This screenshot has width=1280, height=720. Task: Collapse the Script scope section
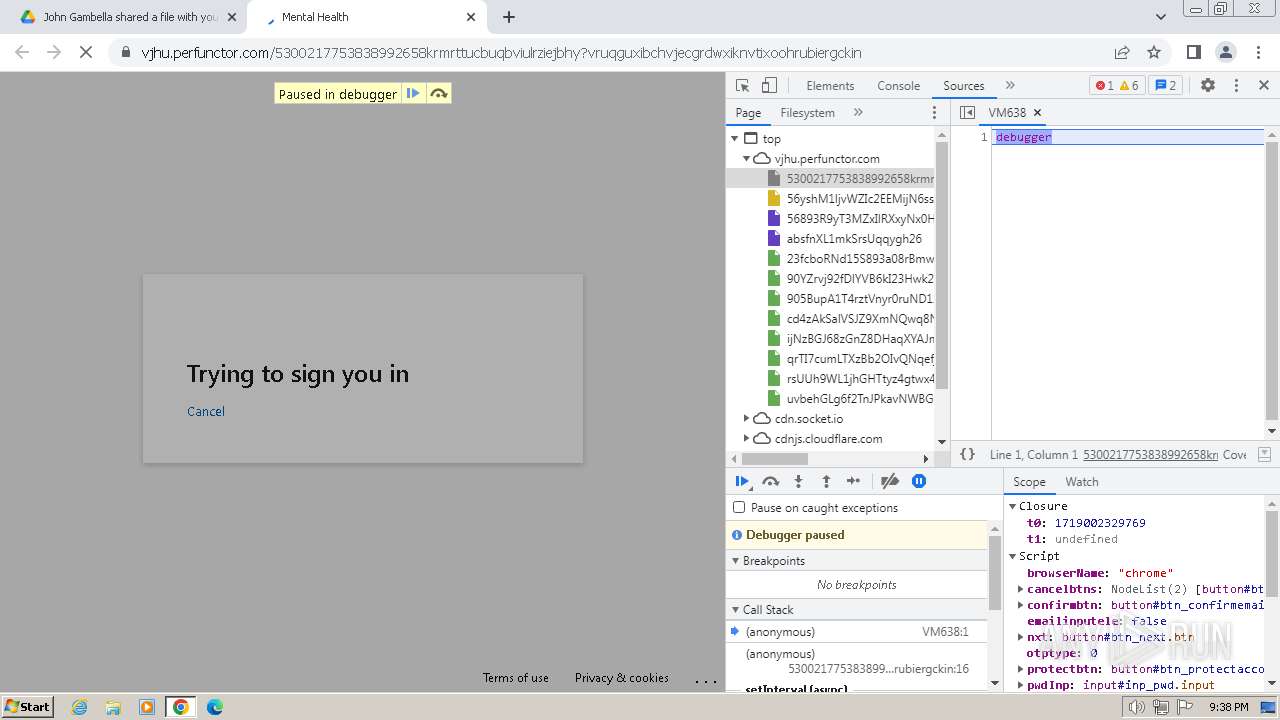[x=1012, y=556]
